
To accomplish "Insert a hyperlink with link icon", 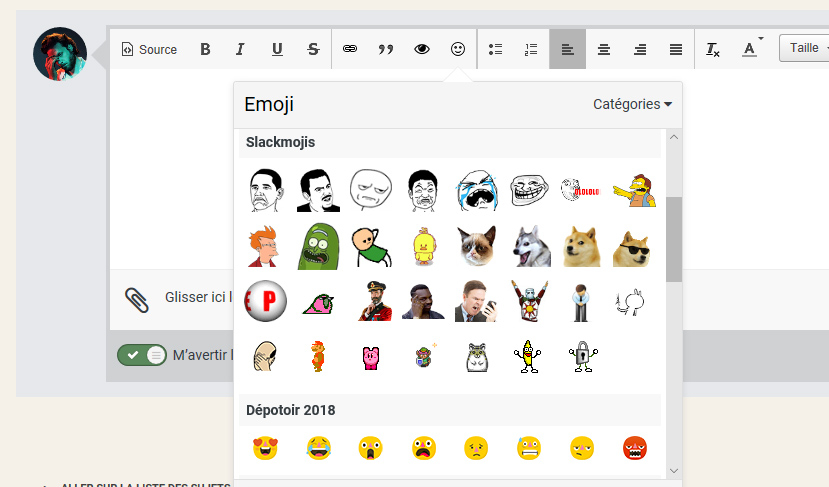I will 350,49.
